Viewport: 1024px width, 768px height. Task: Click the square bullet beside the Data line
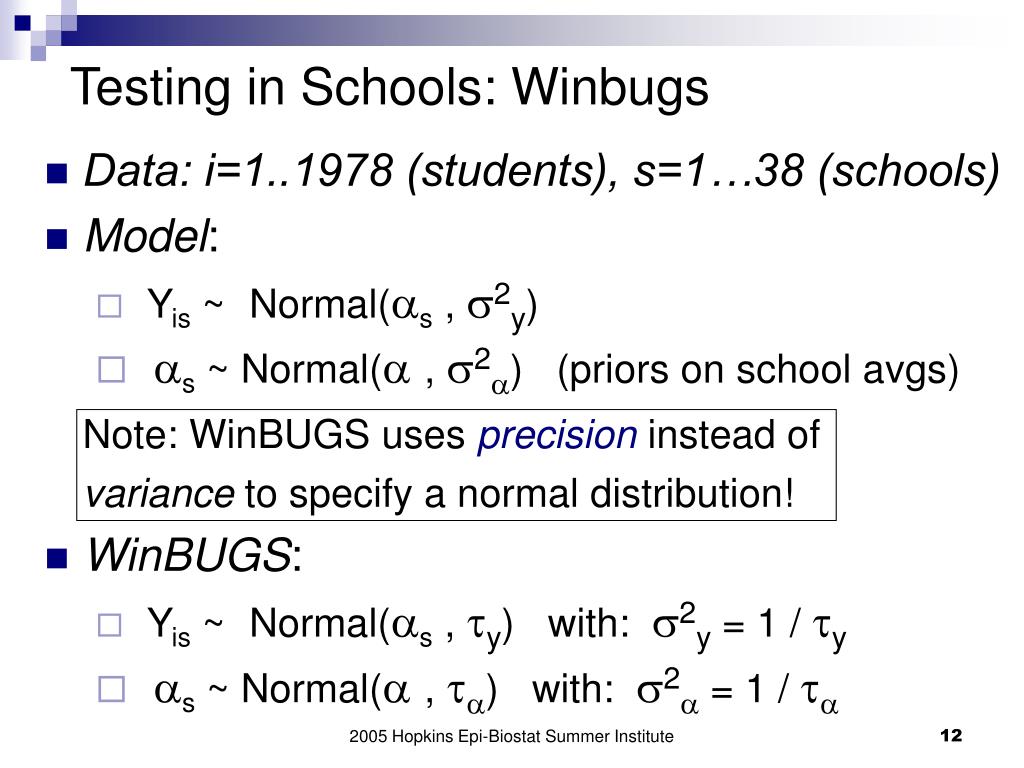point(57,174)
